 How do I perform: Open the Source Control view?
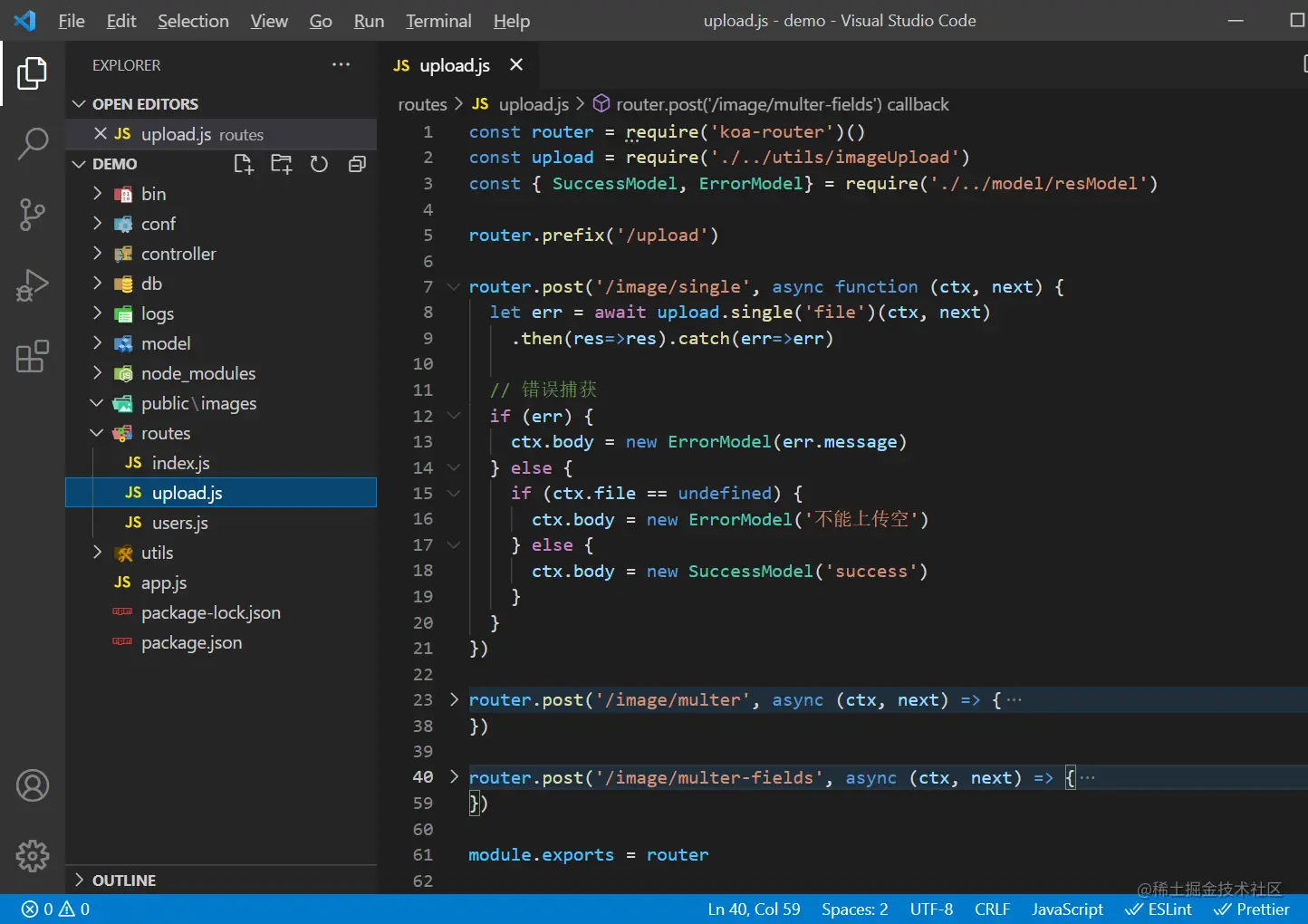point(33,215)
